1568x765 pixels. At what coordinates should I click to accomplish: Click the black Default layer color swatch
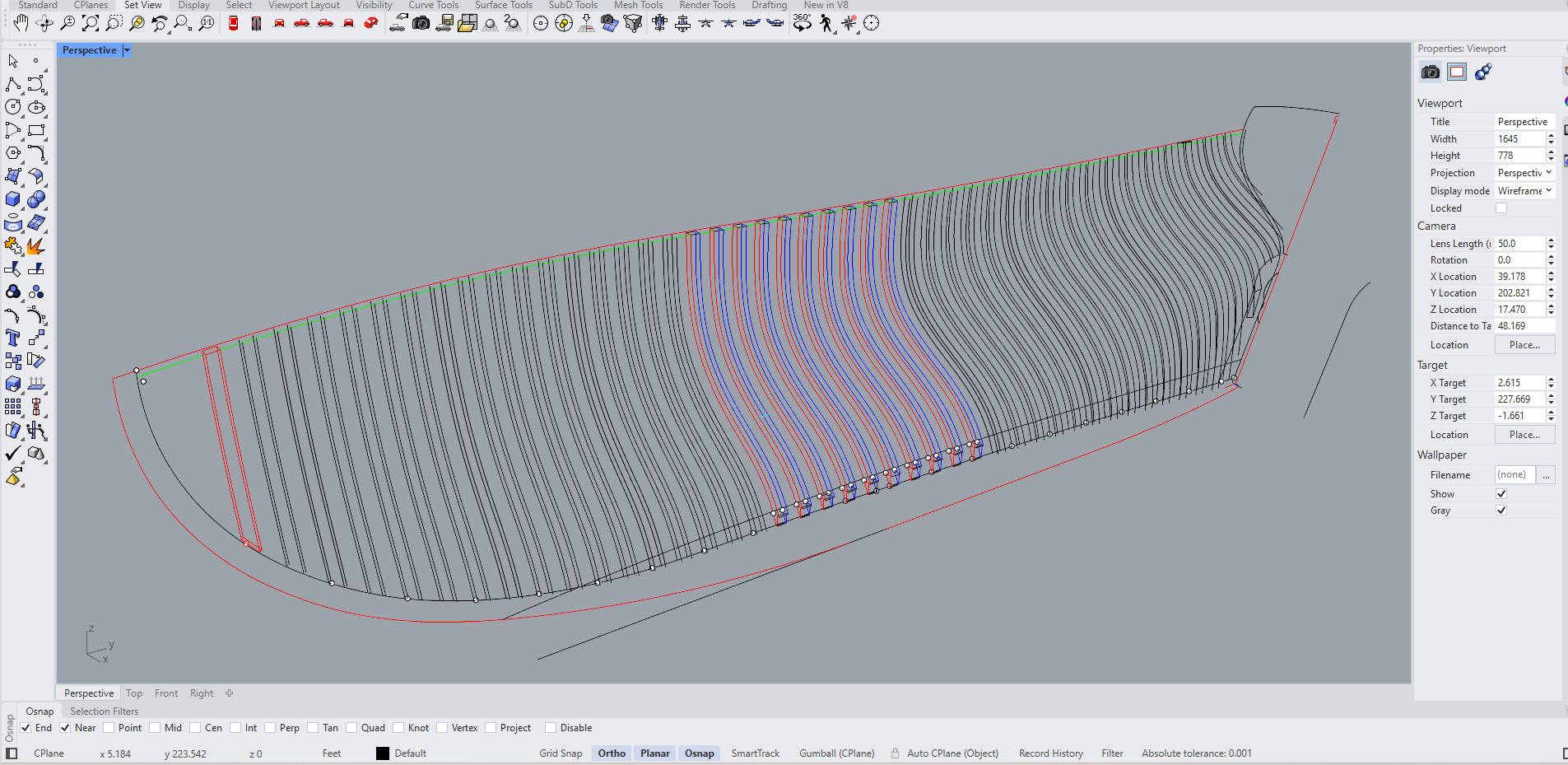click(383, 753)
